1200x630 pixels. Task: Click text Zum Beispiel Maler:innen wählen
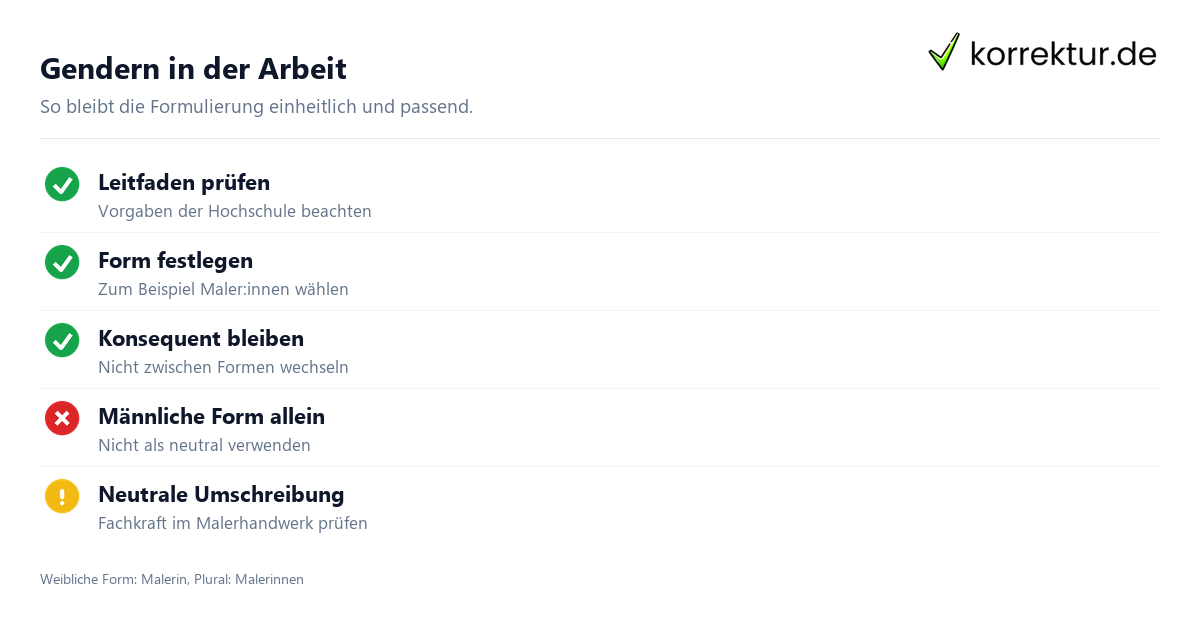coord(223,290)
